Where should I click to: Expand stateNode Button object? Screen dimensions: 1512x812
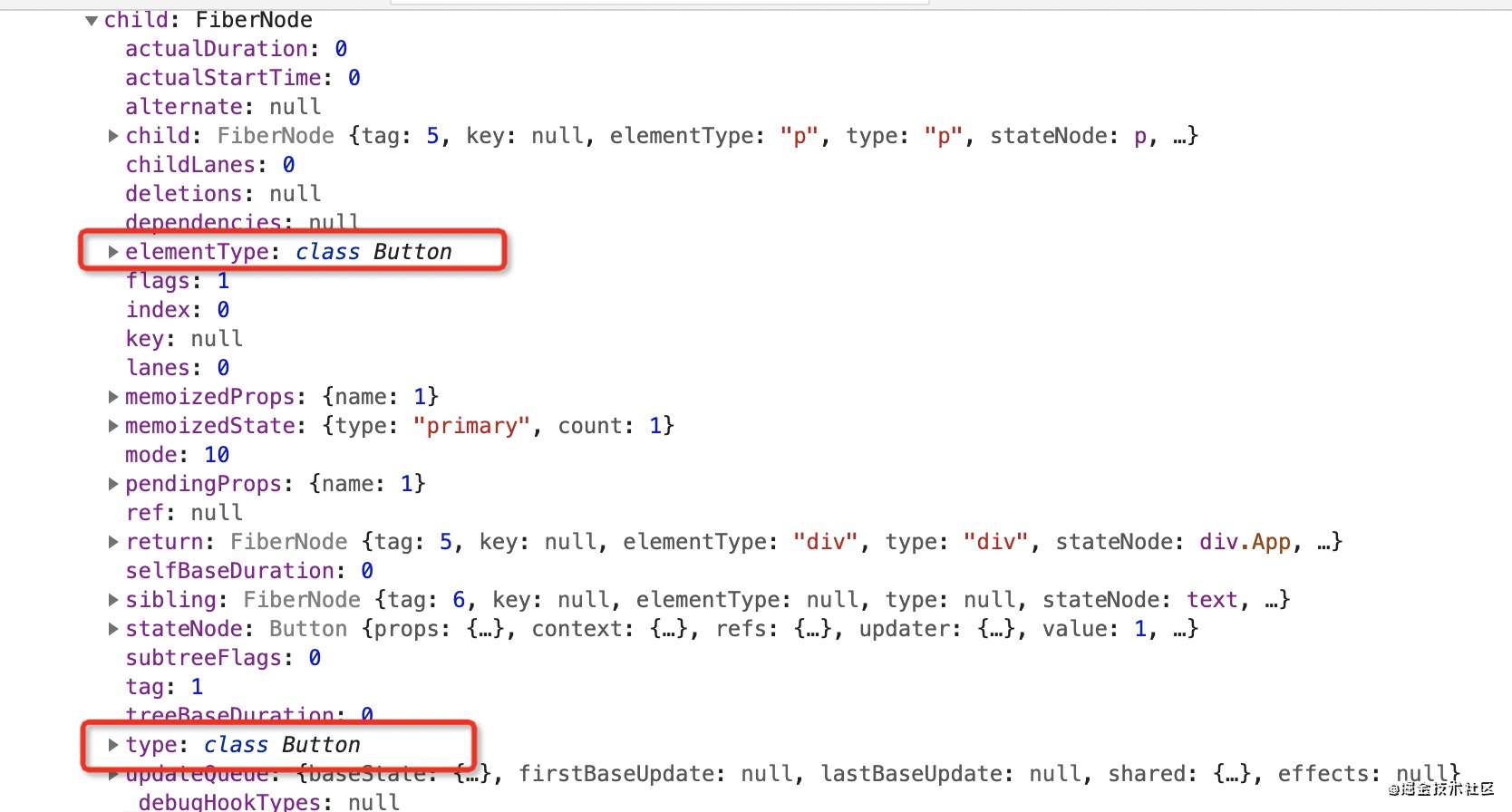point(113,629)
